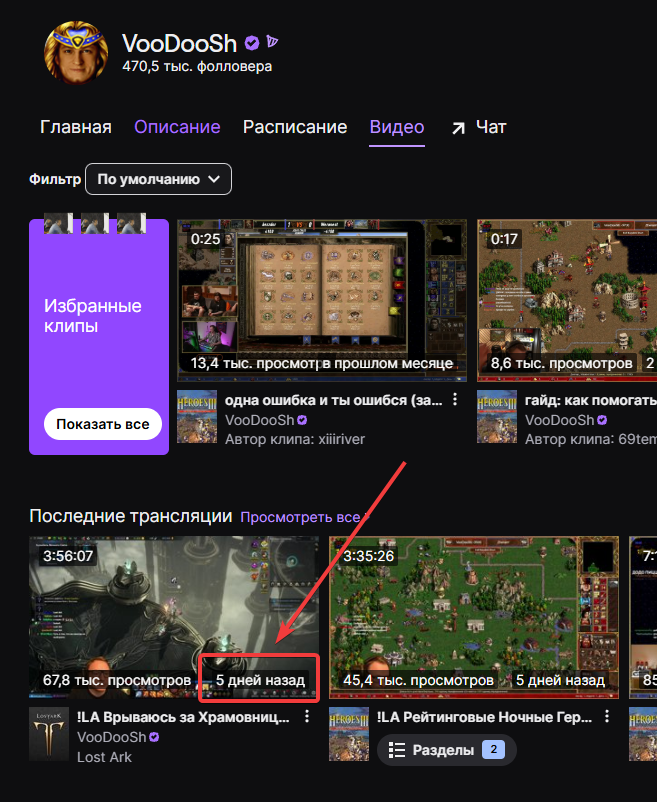Open the Расписание tab
Screen dimensions: 657x802
tap(295, 127)
